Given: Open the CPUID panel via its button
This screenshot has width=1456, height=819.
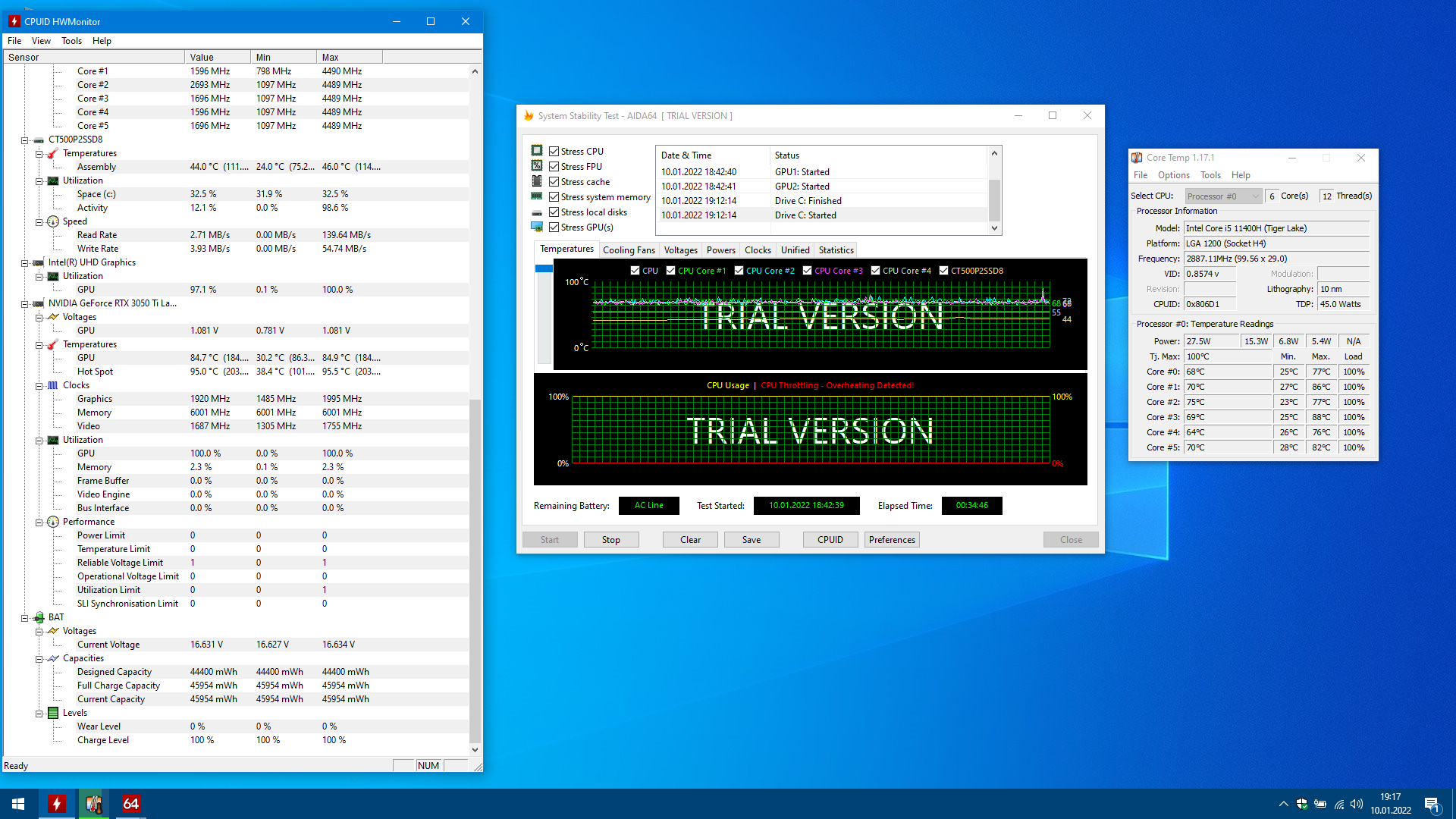Looking at the screenshot, I should (830, 540).
